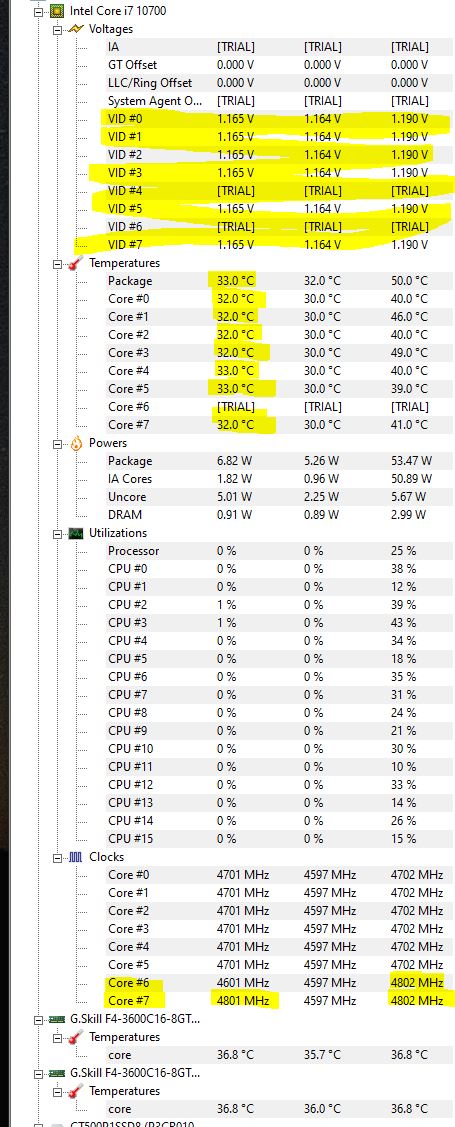Click the second G.Skill RAM stick icon
Screen dimensions: 455x1127
click(x=57, y=1073)
